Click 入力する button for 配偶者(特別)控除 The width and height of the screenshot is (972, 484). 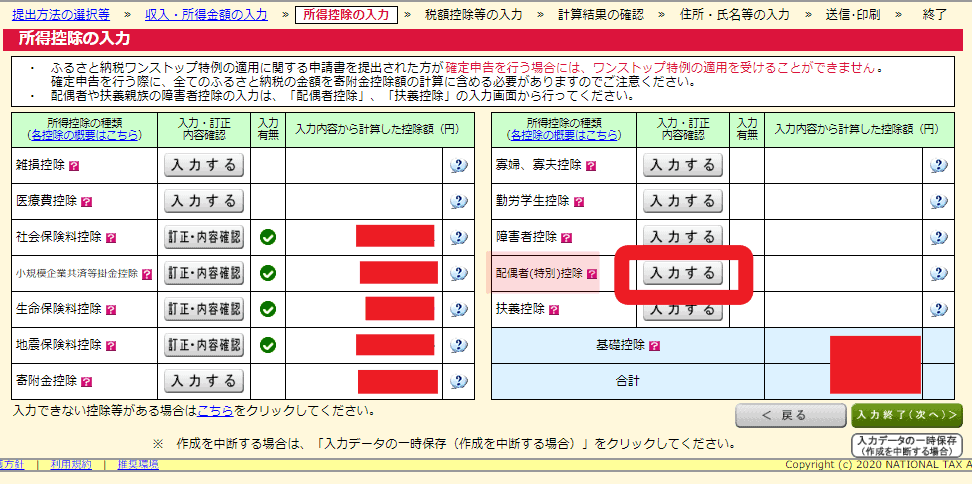click(x=683, y=273)
